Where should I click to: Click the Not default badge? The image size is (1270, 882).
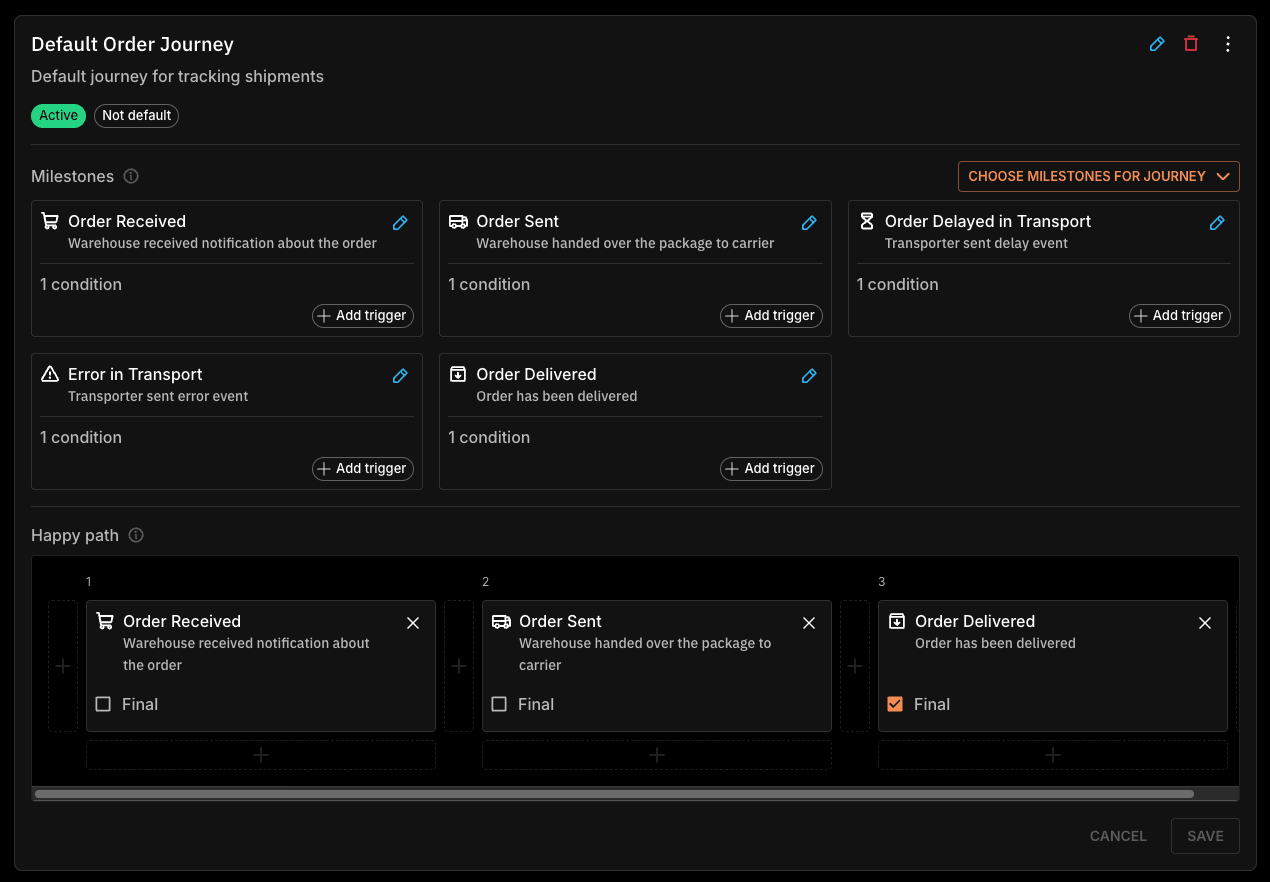tap(136, 115)
